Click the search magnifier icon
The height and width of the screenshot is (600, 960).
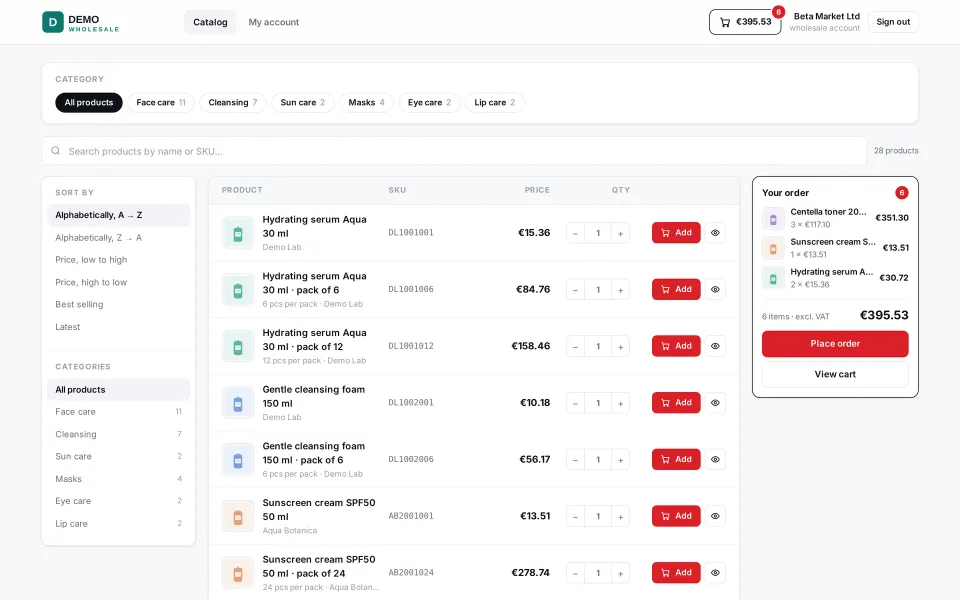(56, 151)
